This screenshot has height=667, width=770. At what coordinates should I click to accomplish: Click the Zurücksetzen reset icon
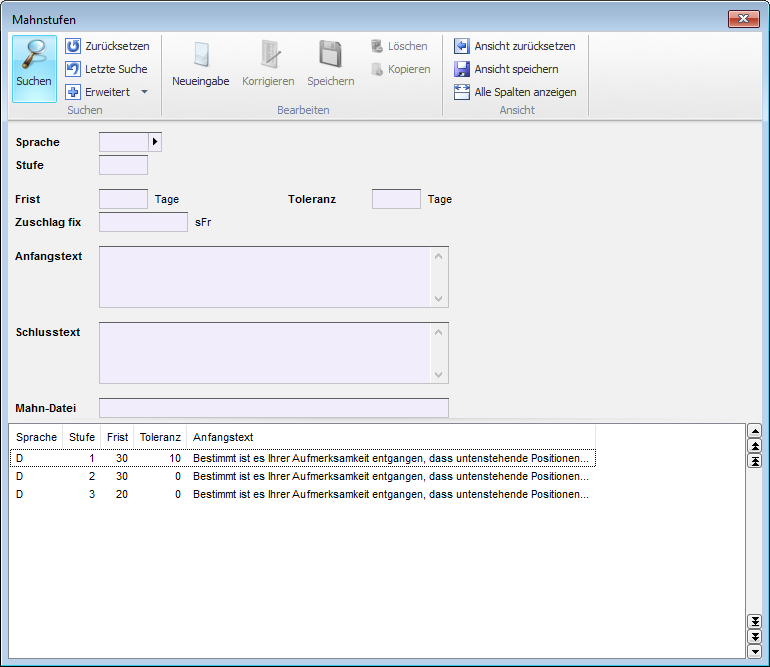73,46
